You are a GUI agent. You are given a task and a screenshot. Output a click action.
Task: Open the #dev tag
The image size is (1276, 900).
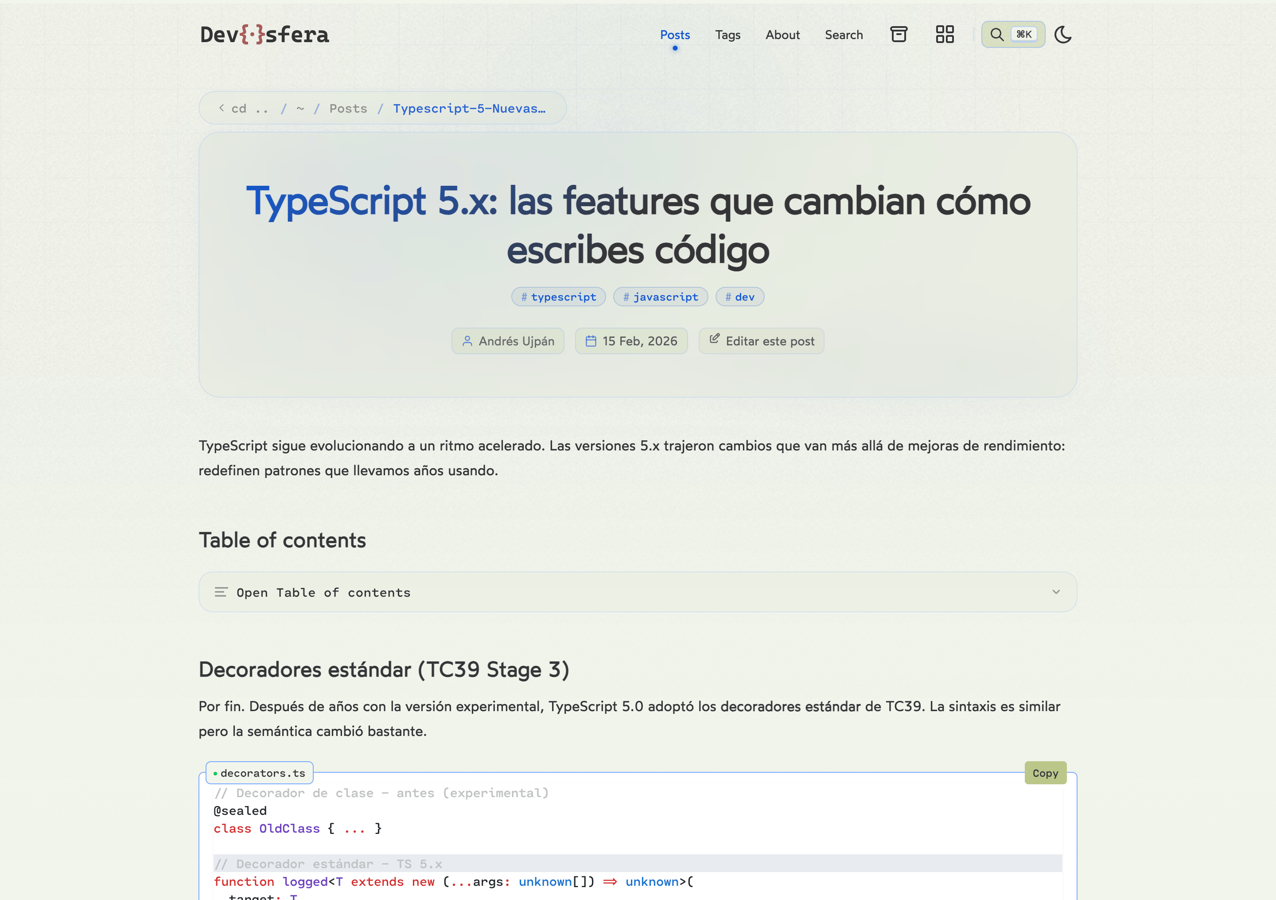point(740,297)
